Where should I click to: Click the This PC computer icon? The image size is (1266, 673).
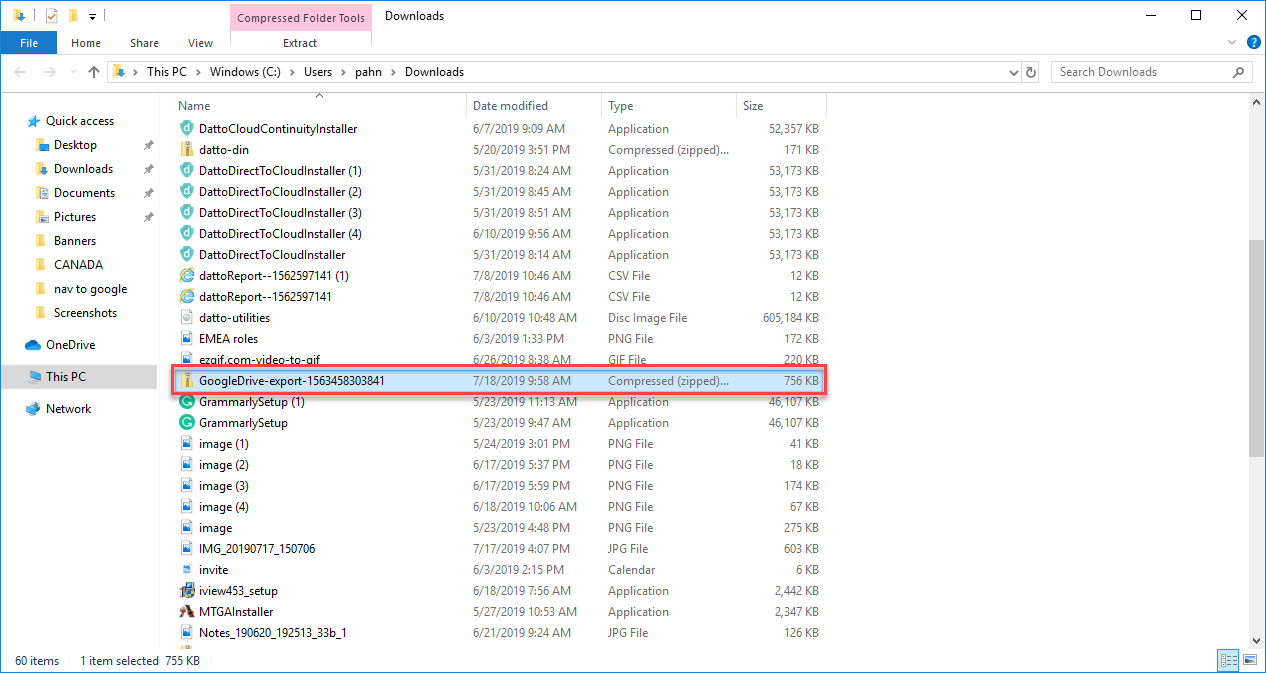pos(34,377)
